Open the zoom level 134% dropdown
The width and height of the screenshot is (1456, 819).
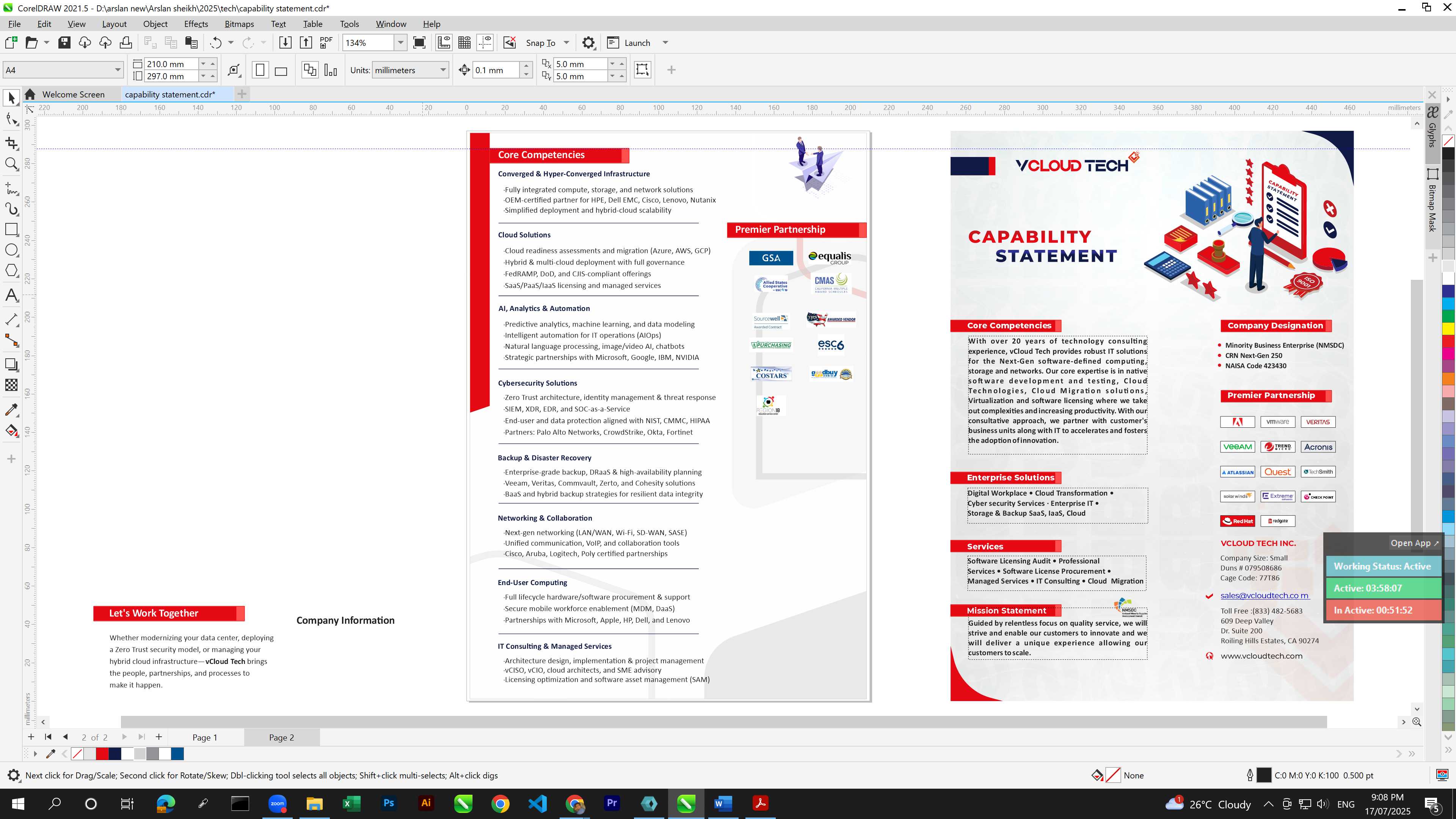401,43
